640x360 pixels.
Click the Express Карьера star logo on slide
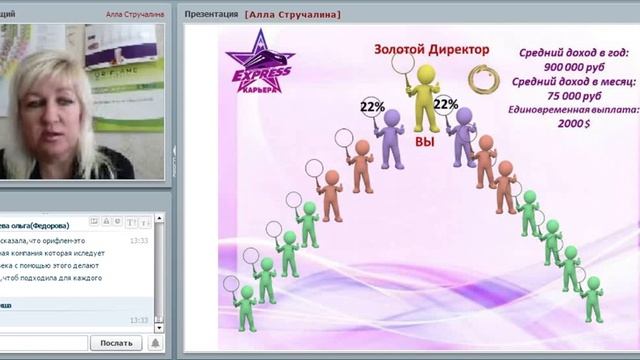tap(260, 62)
